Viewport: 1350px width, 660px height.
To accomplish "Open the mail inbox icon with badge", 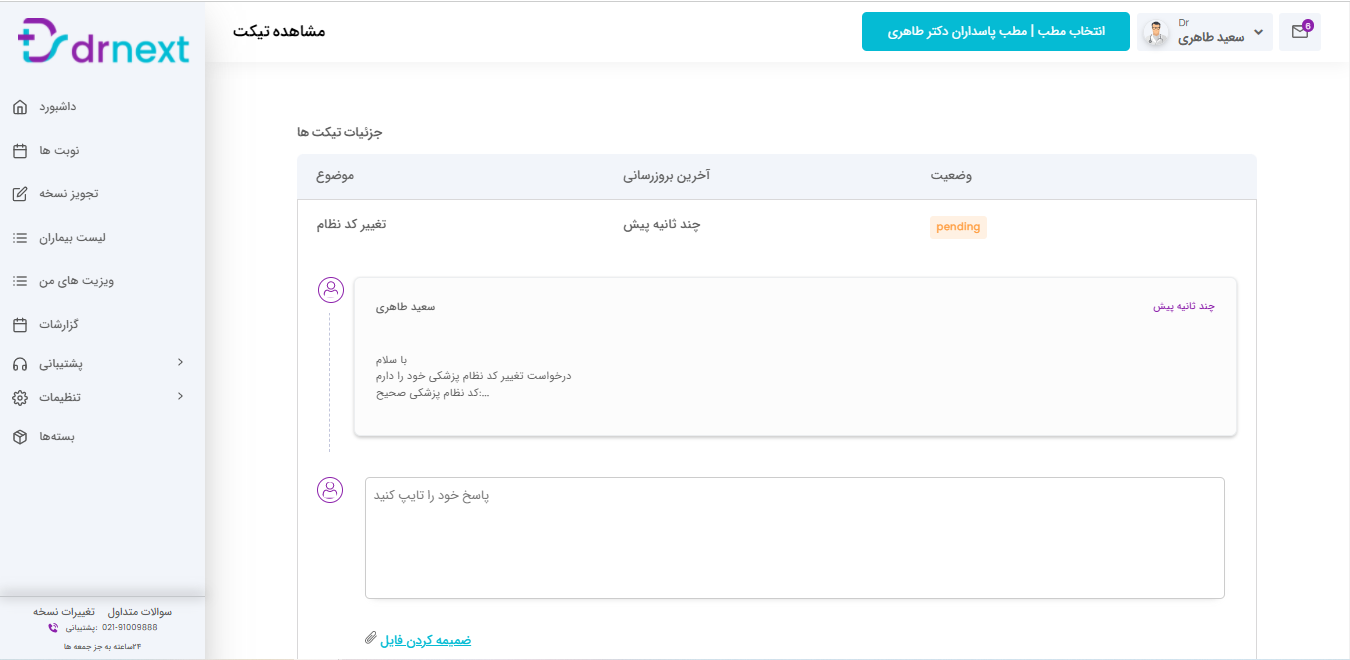I will point(1300,31).
